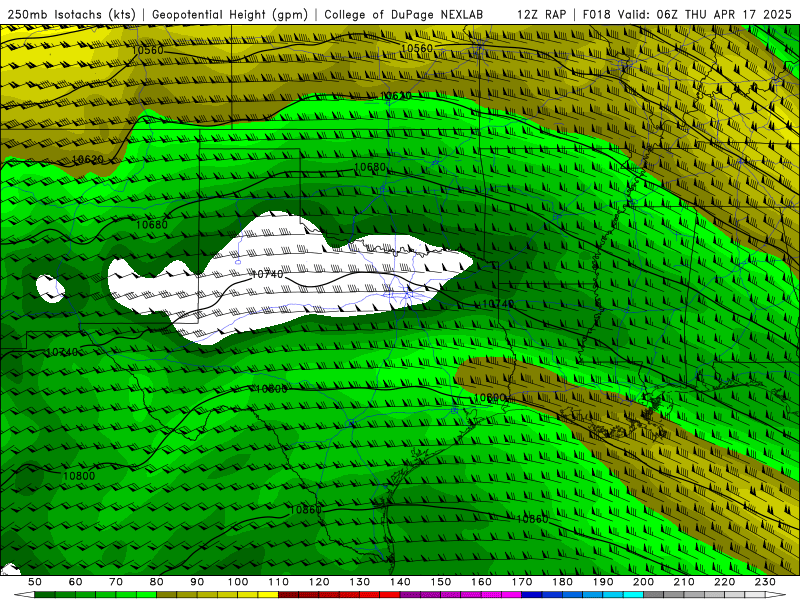This screenshot has width=800, height=600.
Task: Click the '130' colorbar label
Action: (x=360, y=582)
